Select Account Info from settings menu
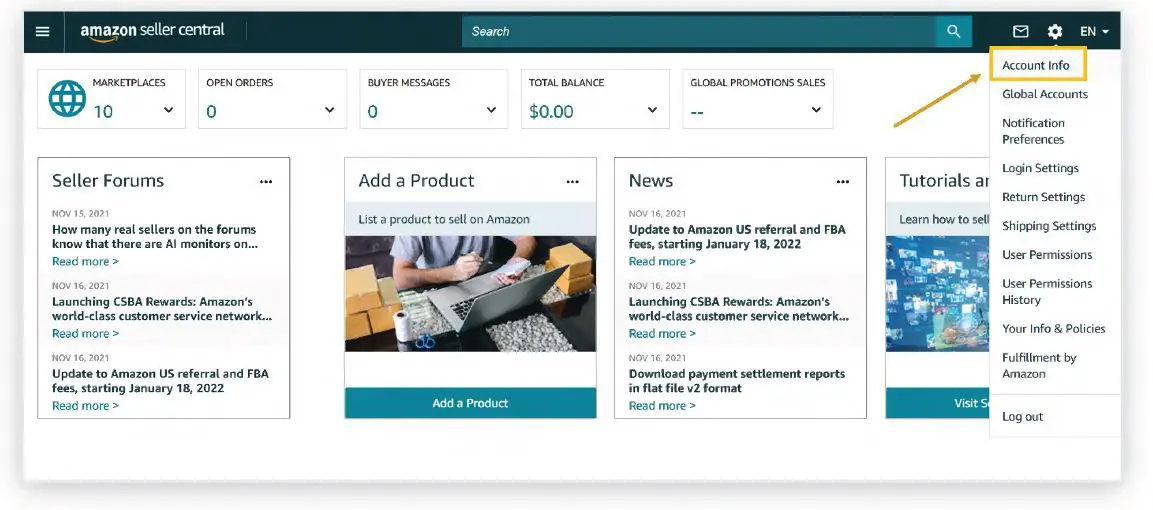Image resolution: width=1153 pixels, height=510 pixels. (x=1038, y=65)
